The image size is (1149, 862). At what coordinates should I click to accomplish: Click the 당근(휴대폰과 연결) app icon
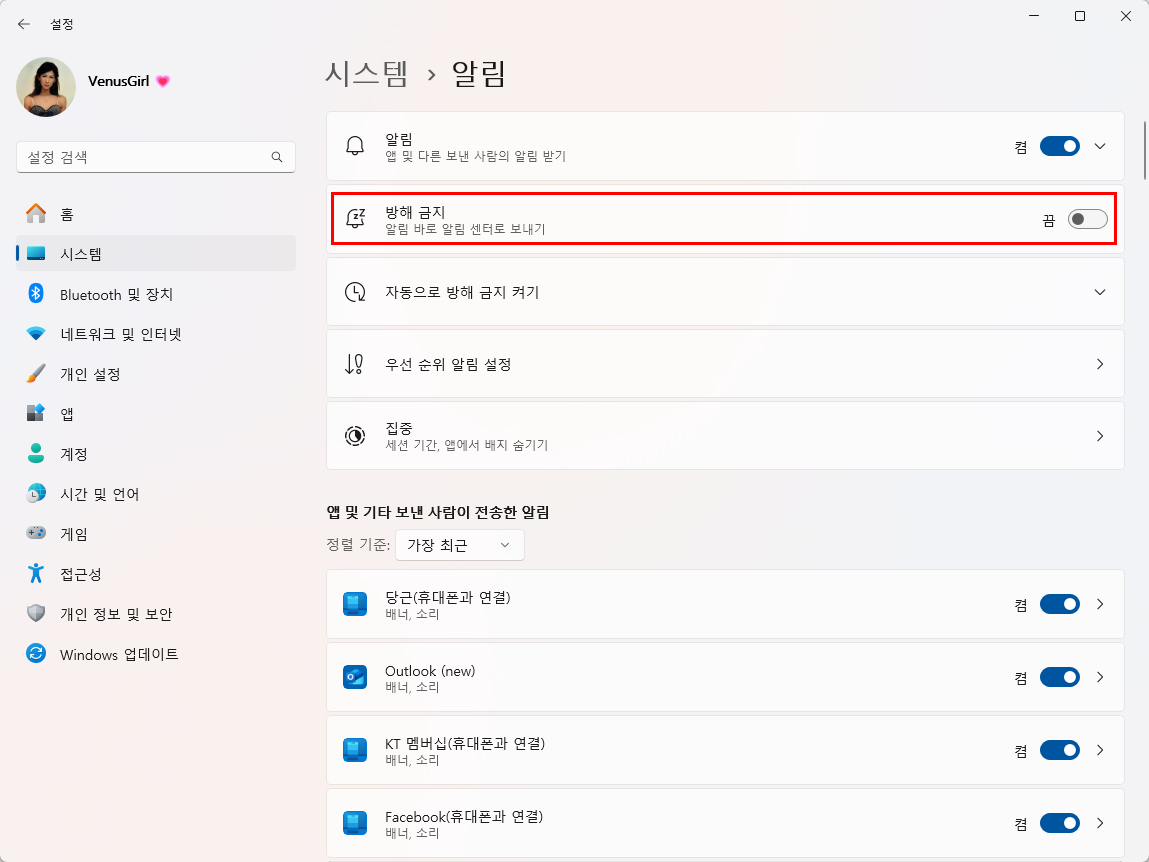(x=355, y=604)
